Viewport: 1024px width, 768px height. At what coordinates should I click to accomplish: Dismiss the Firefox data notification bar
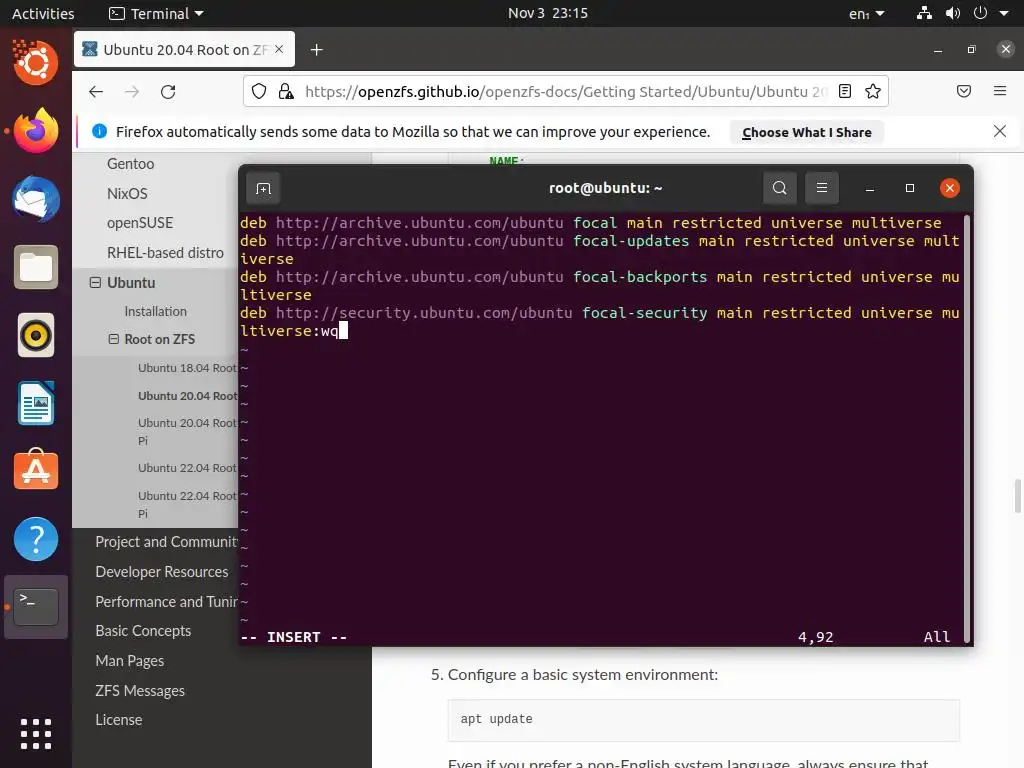click(999, 131)
